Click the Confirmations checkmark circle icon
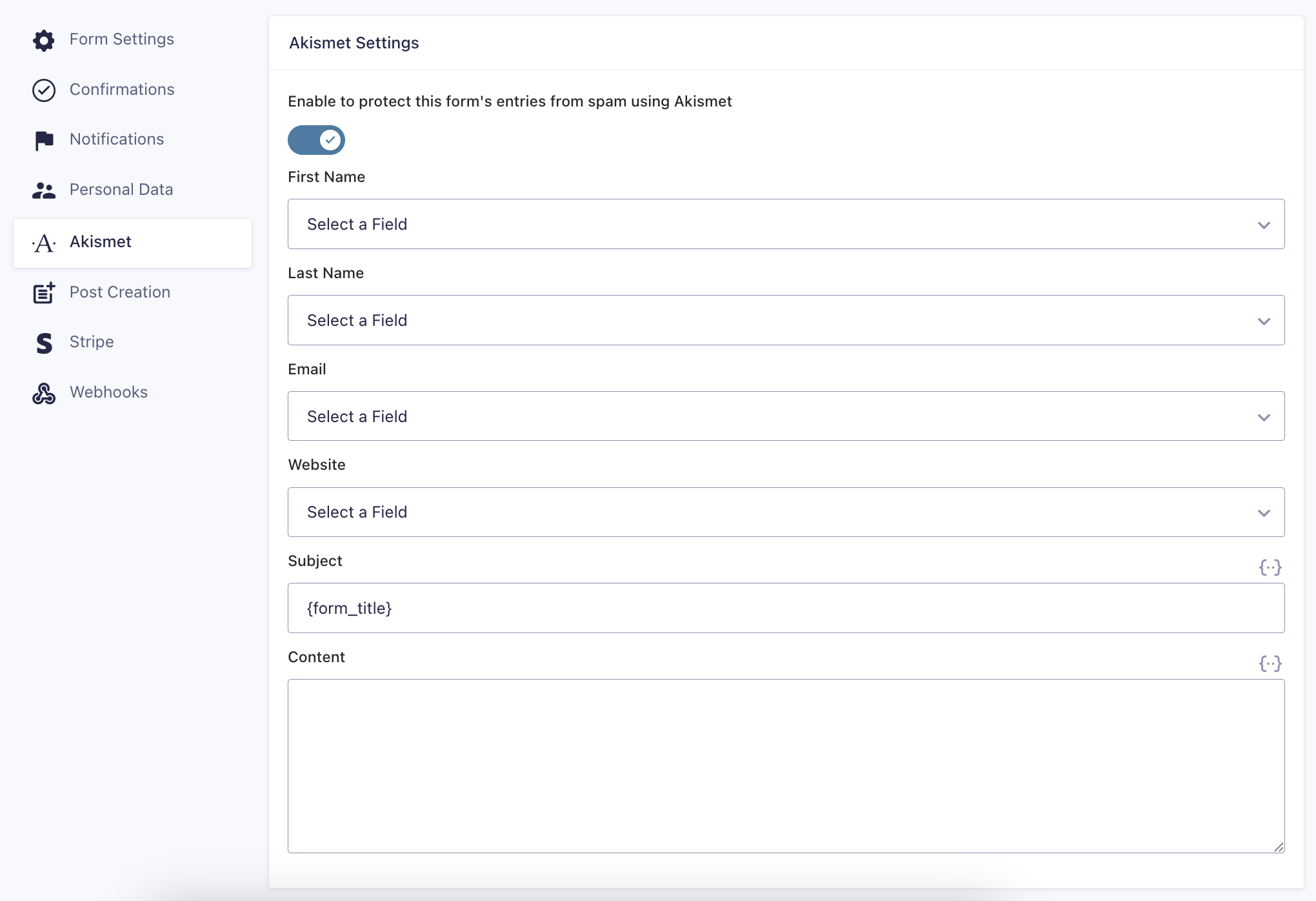The image size is (1316, 901). pos(44,90)
